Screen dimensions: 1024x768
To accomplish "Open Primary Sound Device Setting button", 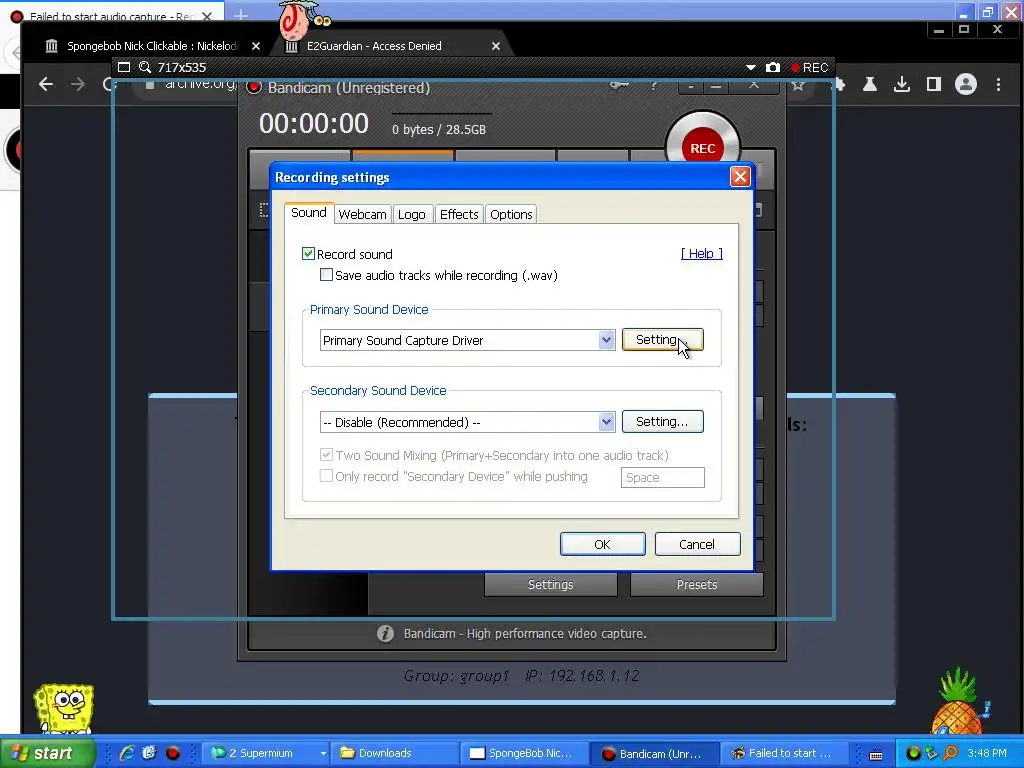I will [x=663, y=340].
